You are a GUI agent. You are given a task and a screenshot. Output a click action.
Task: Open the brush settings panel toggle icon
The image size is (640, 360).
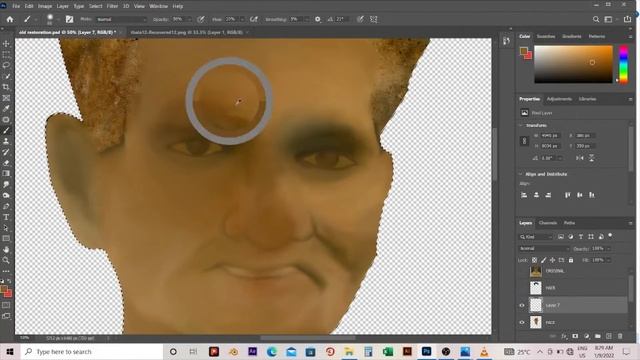tap(69, 19)
